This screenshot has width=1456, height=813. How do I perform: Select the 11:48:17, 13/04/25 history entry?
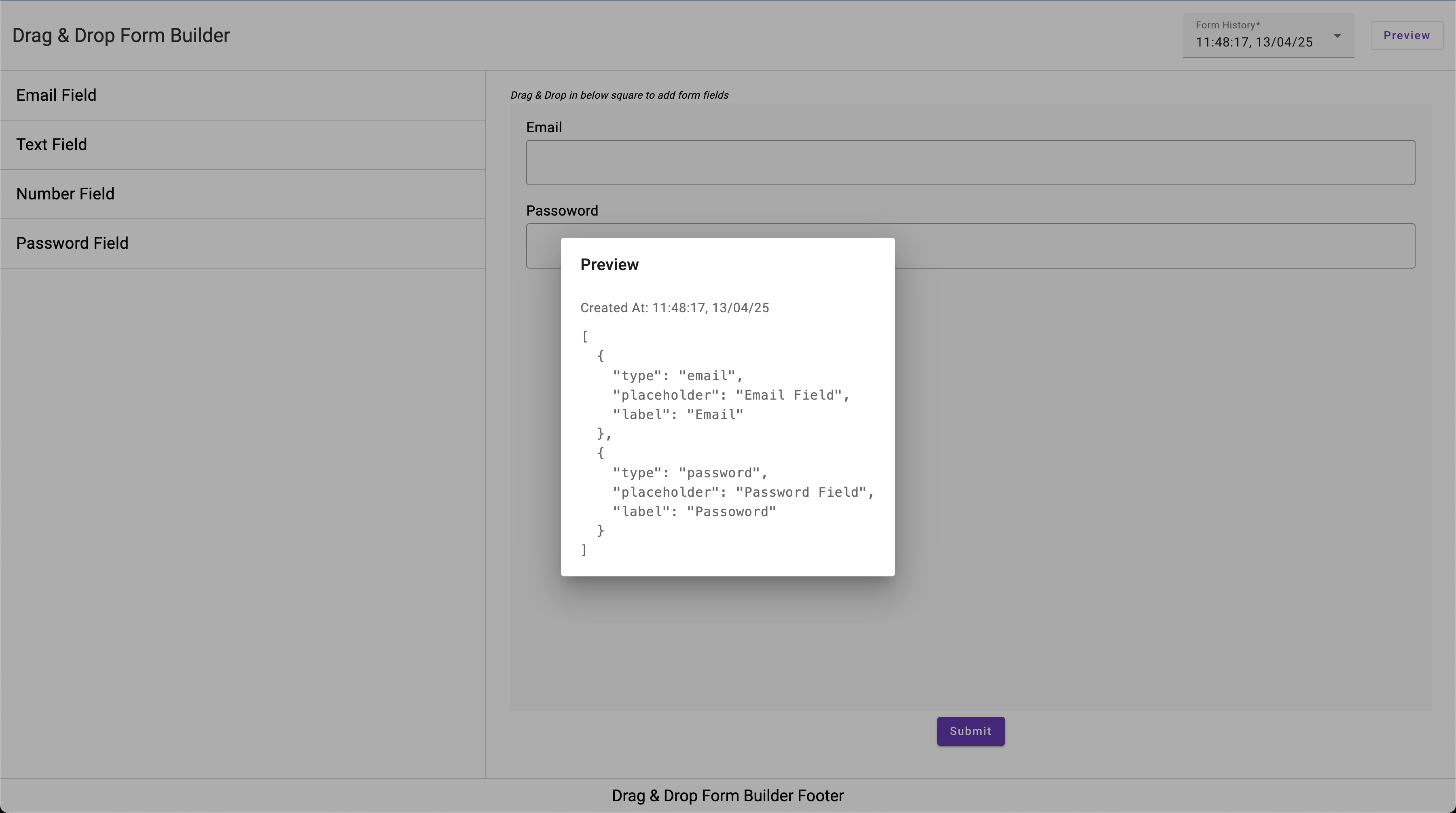click(x=1254, y=42)
